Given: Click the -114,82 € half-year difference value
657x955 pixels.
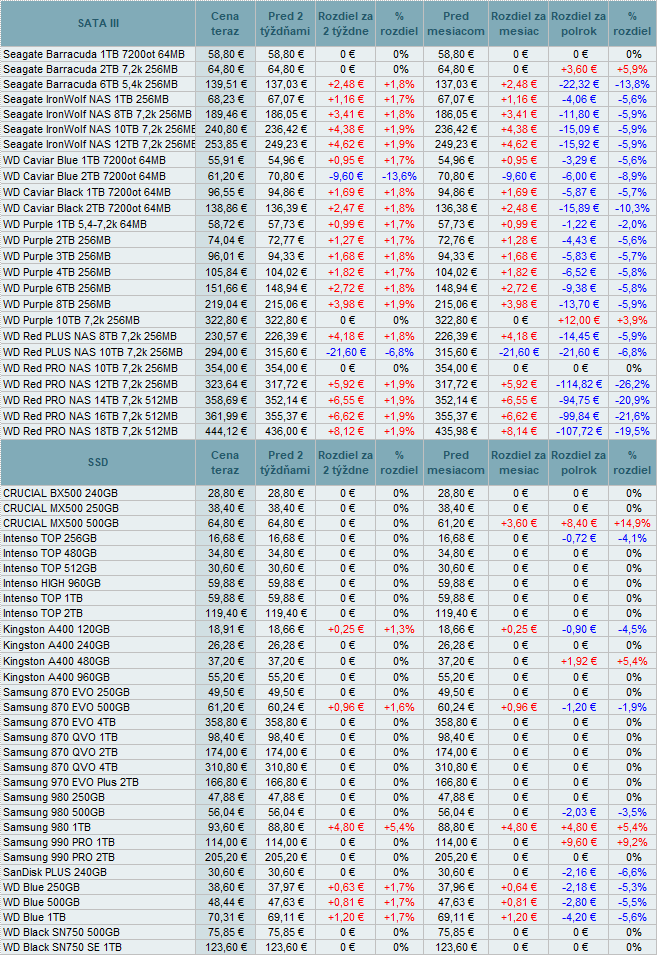Looking at the screenshot, I should [578, 384].
